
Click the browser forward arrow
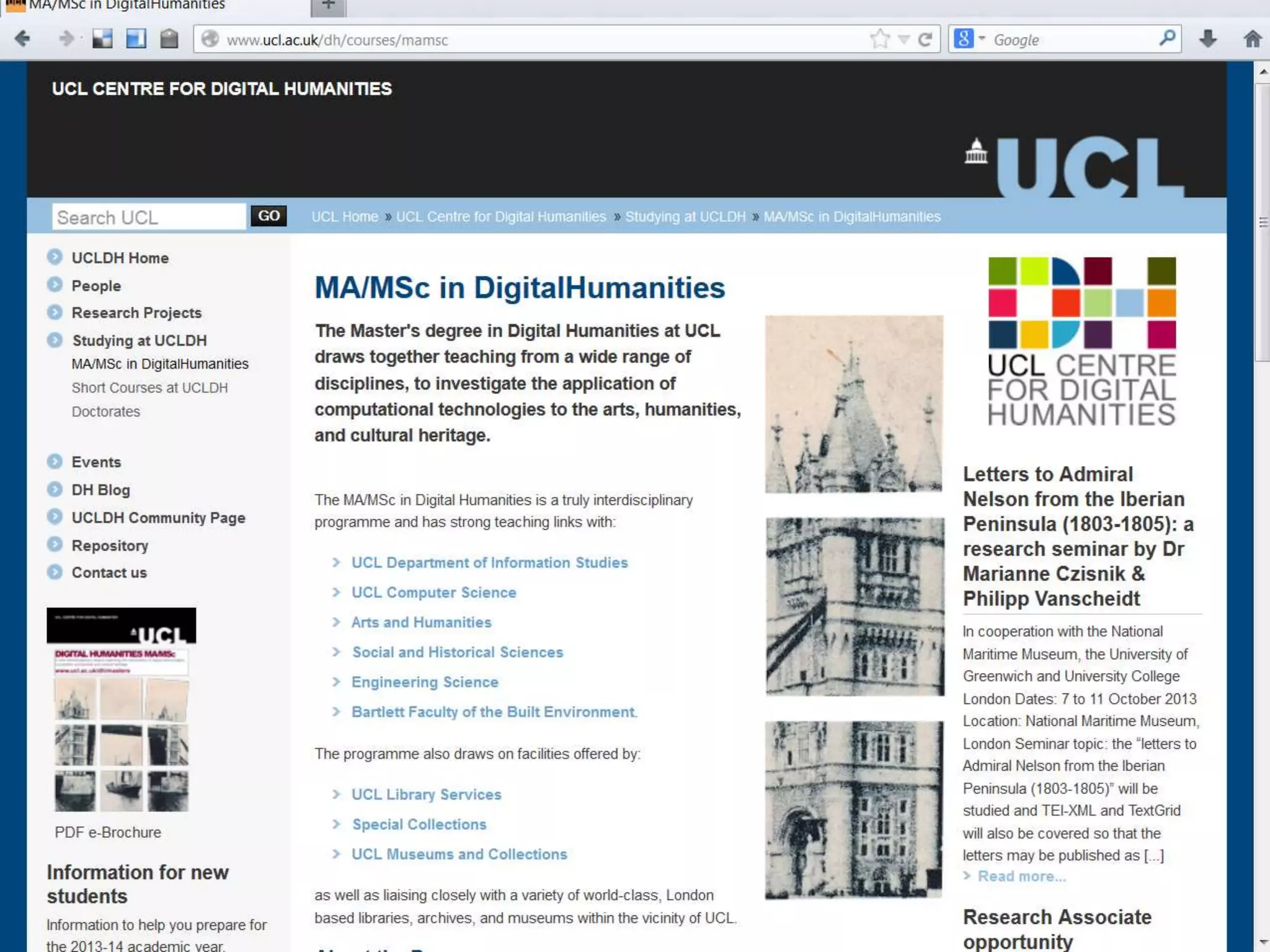pos(66,39)
